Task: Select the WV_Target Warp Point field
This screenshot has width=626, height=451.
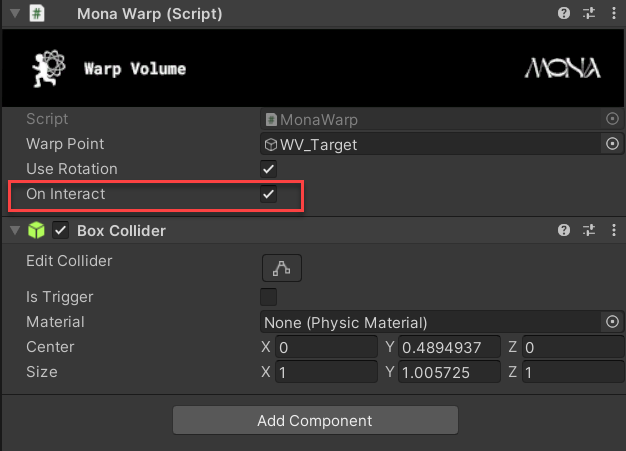Action: [x=430, y=144]
